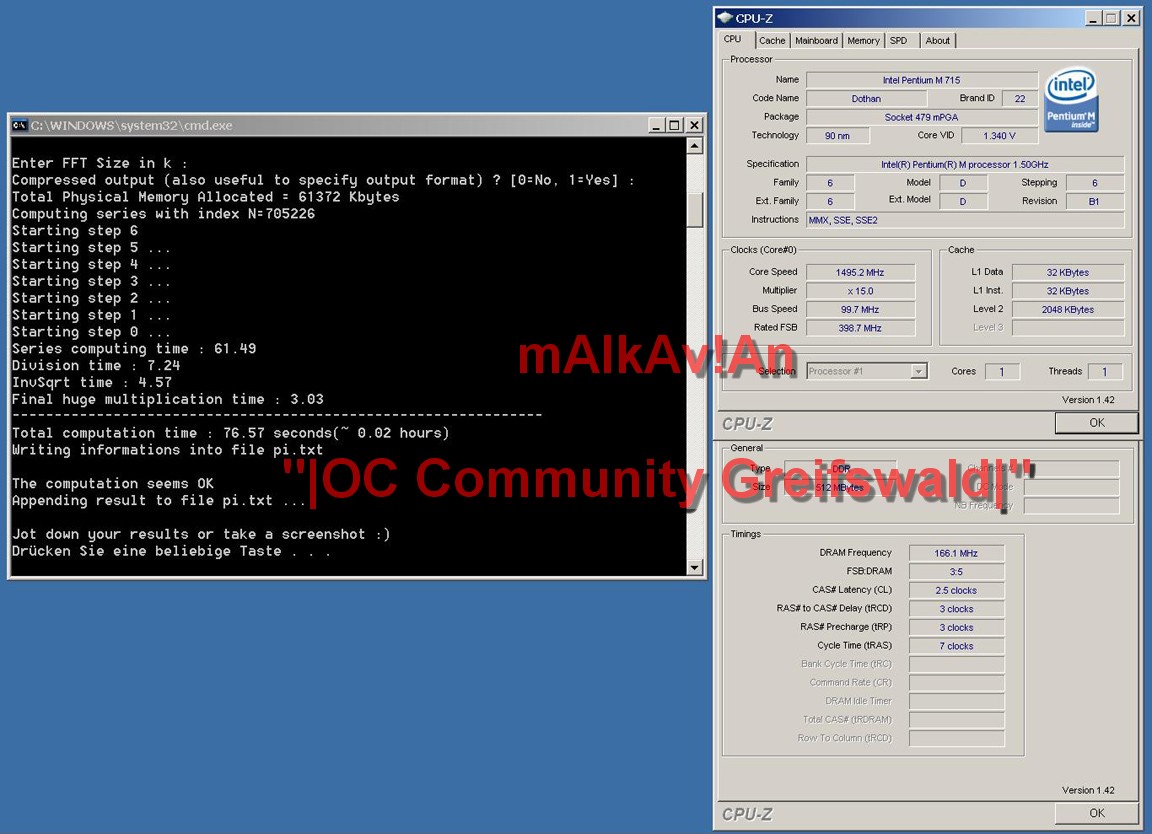
Task: Click the cmd scrollbar thumb
Action: pyautogui.click(x=694, y=210)
